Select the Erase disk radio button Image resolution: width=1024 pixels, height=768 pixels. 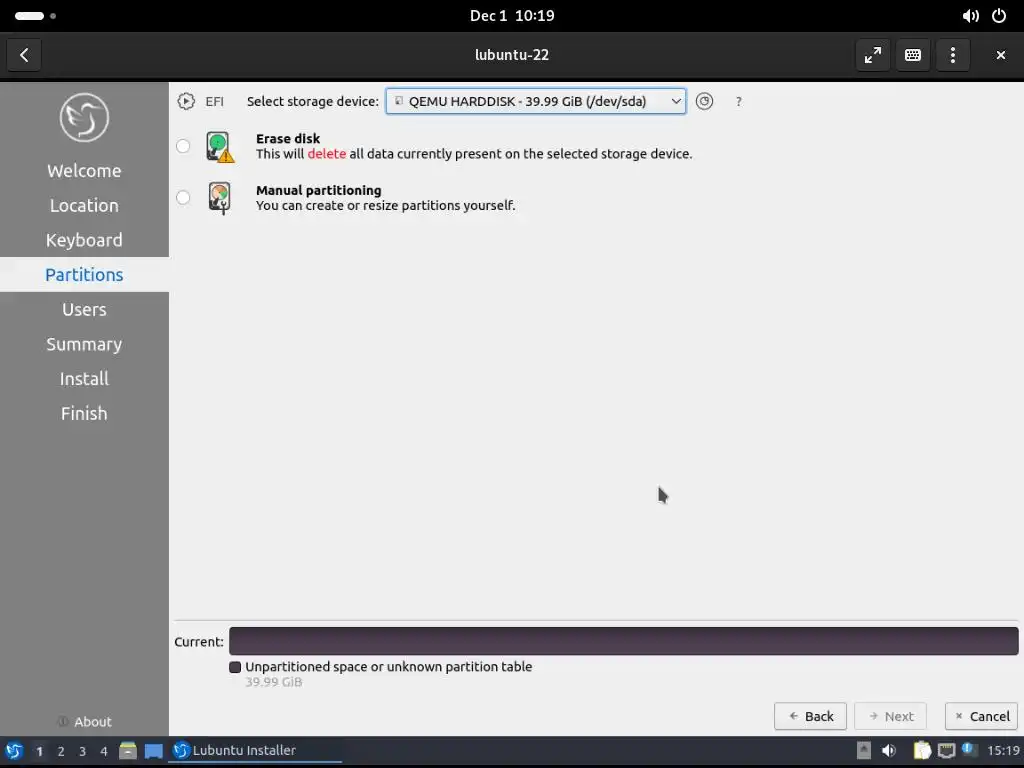coord(183,146)
